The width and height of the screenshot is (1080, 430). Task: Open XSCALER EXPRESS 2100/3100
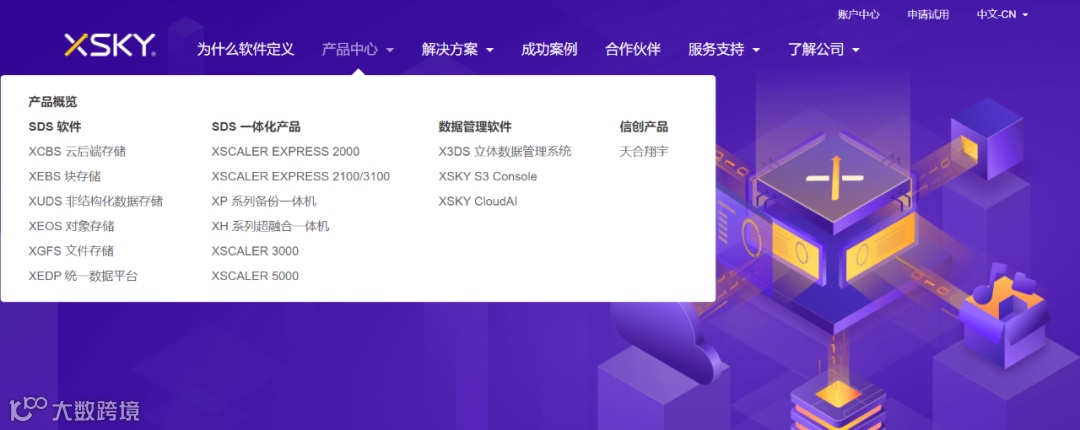point(301,176)
